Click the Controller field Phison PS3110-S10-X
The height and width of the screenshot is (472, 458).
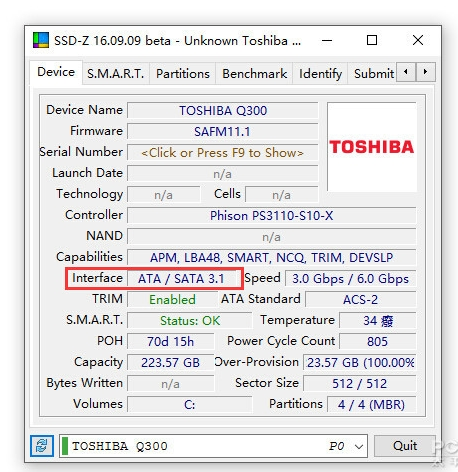pos(272,216)
